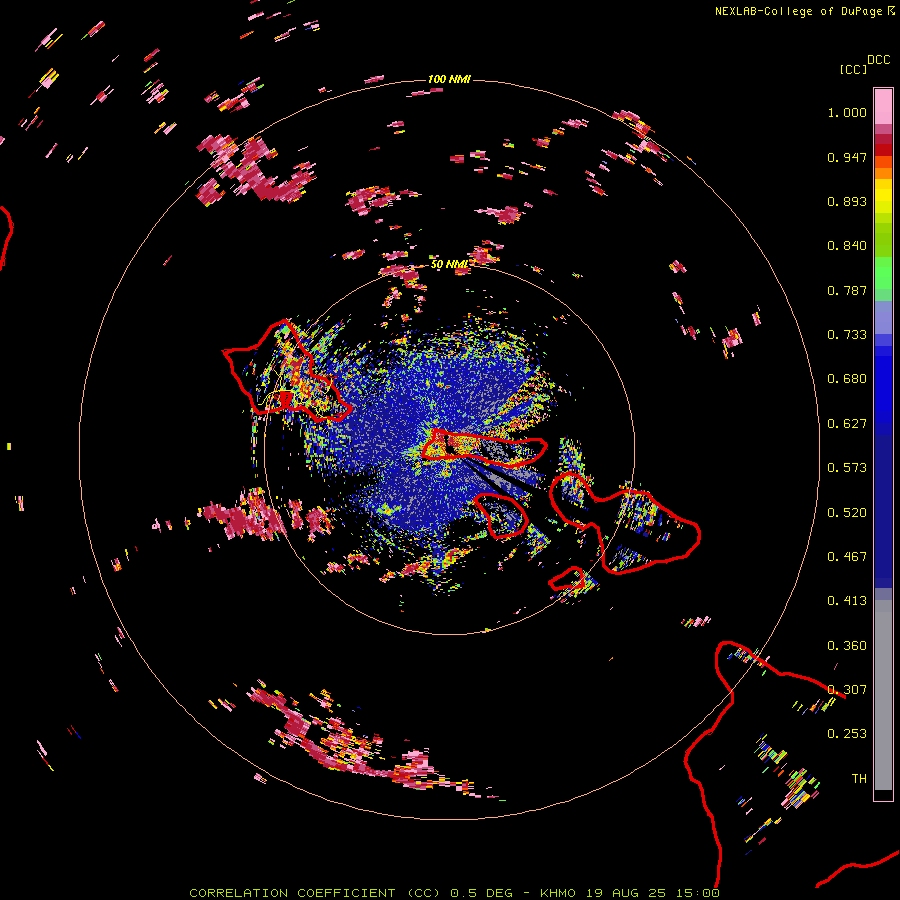The height and width of the screenshot is (900, 900).
Task: Click the yellow segment of the color bar
Action: 883,196
